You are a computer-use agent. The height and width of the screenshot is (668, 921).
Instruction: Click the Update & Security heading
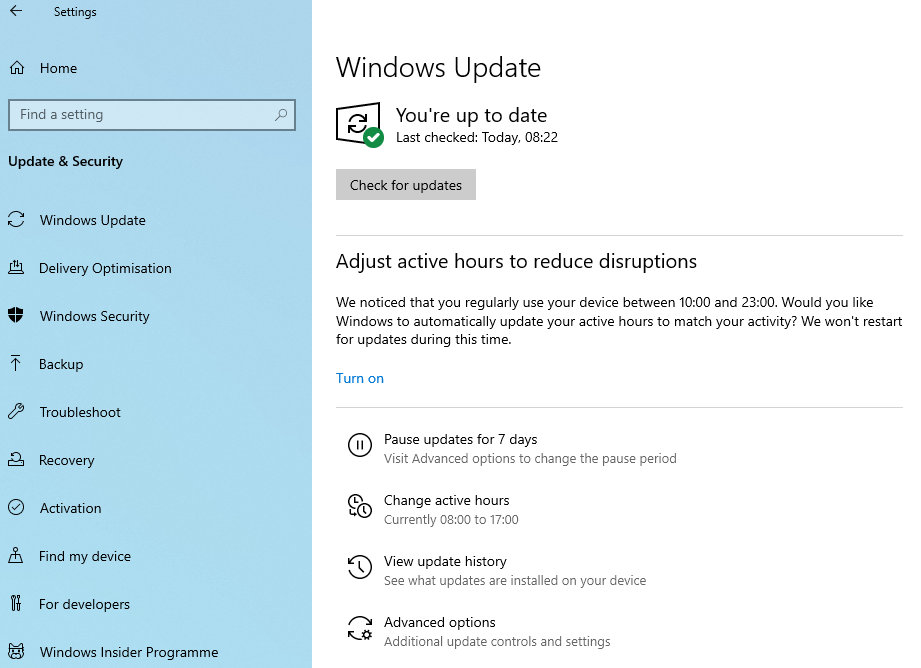pyautogui.click(x=65, y=162)
